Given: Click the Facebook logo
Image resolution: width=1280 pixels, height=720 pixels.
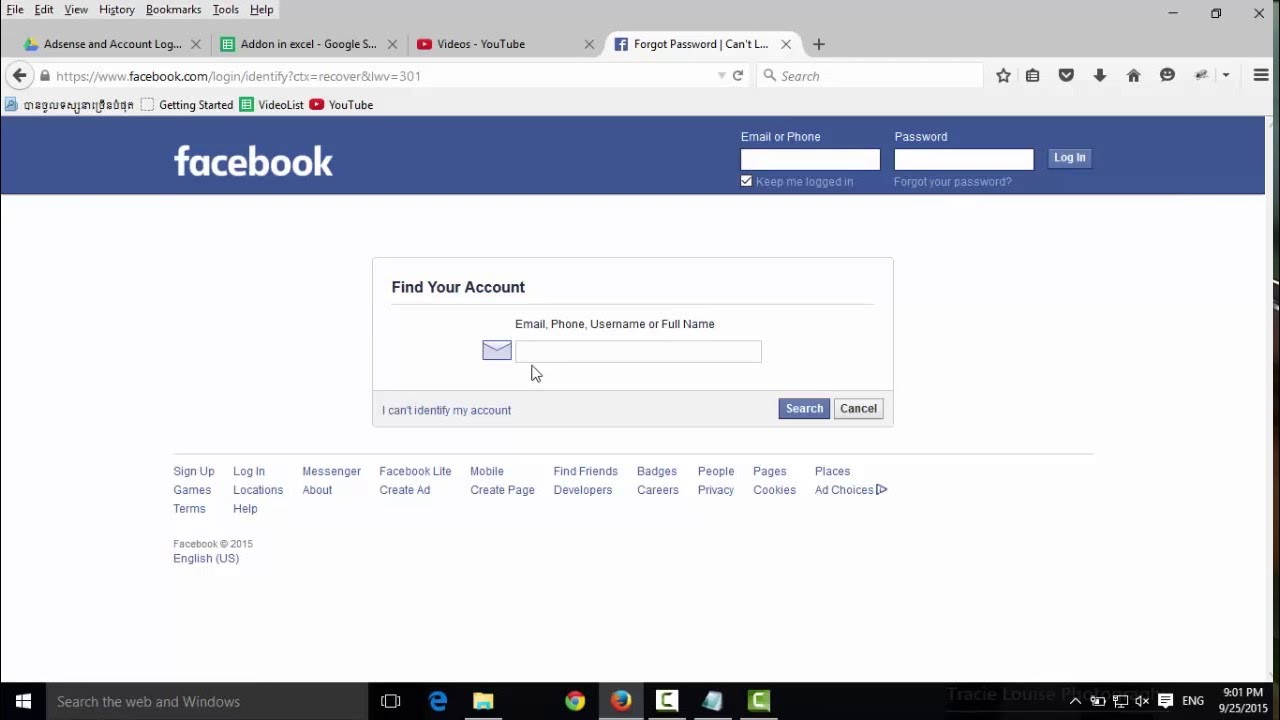Looking at the screenshot, I should click(253, 161).
